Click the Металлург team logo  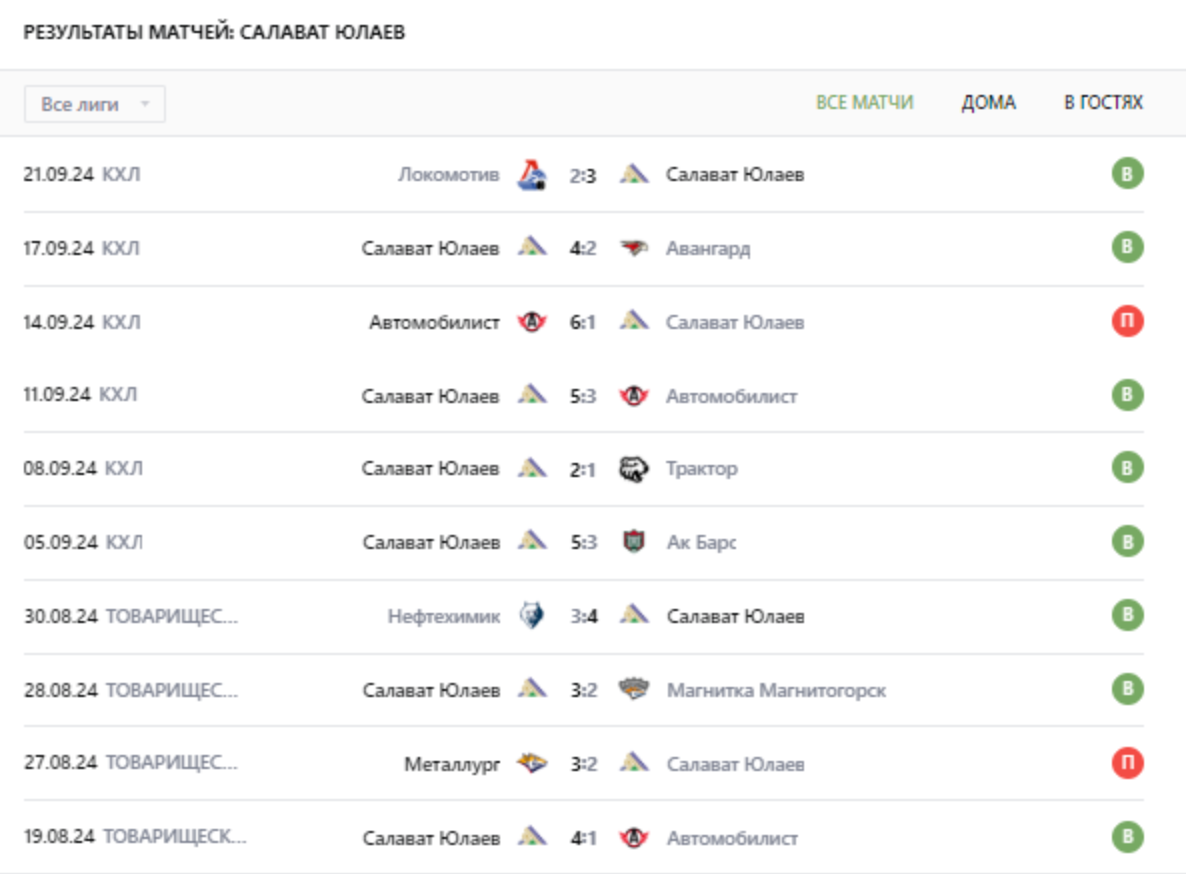click(x=532, y=764)
